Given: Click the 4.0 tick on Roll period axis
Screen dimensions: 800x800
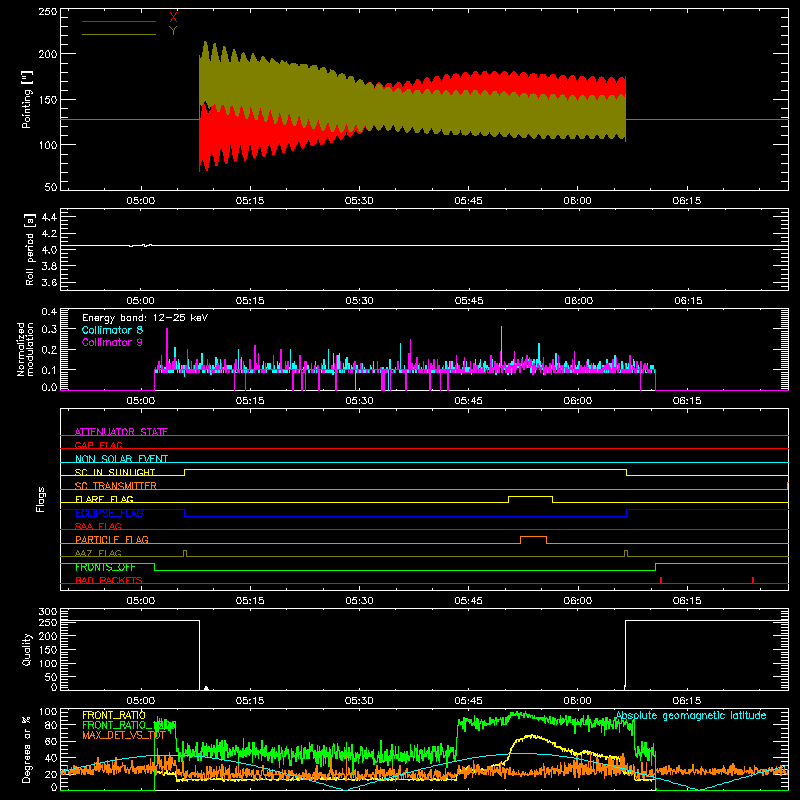Looking at the screenshot, I should pos(49,250).
